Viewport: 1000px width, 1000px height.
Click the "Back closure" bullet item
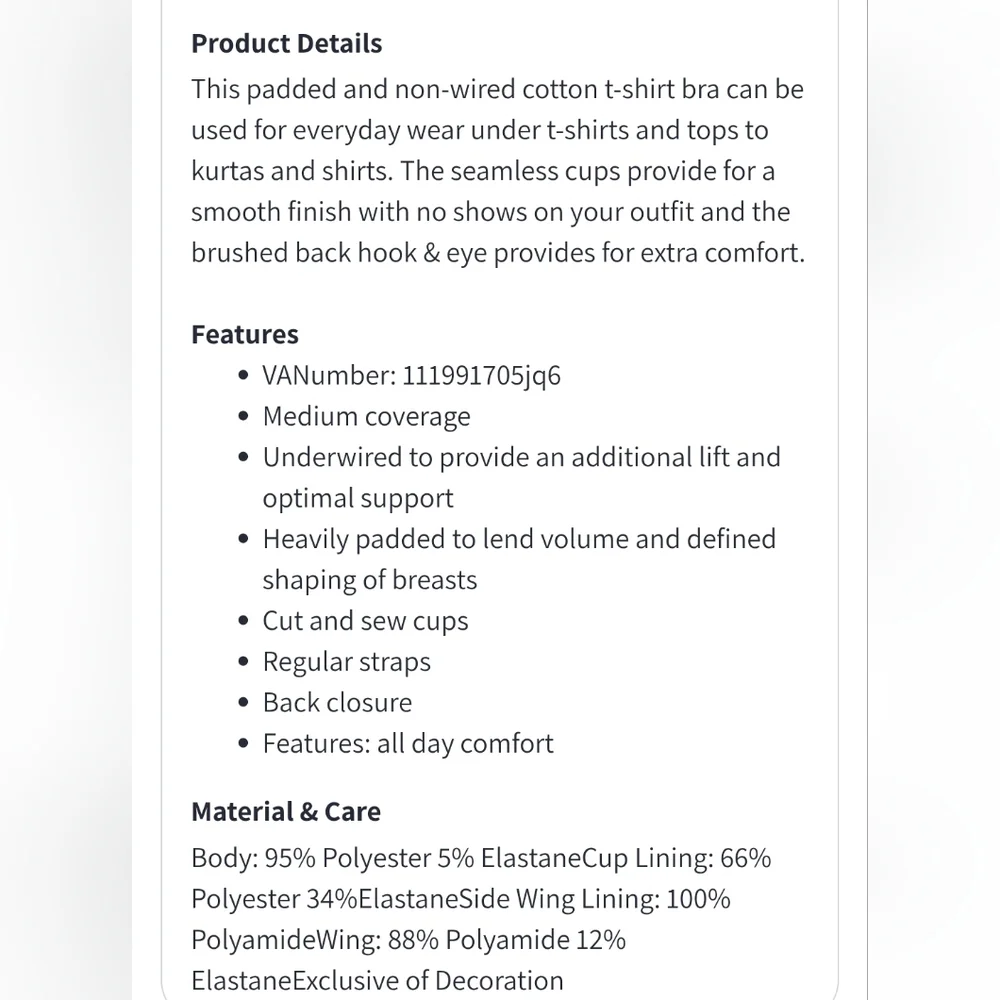click(337, 703)
